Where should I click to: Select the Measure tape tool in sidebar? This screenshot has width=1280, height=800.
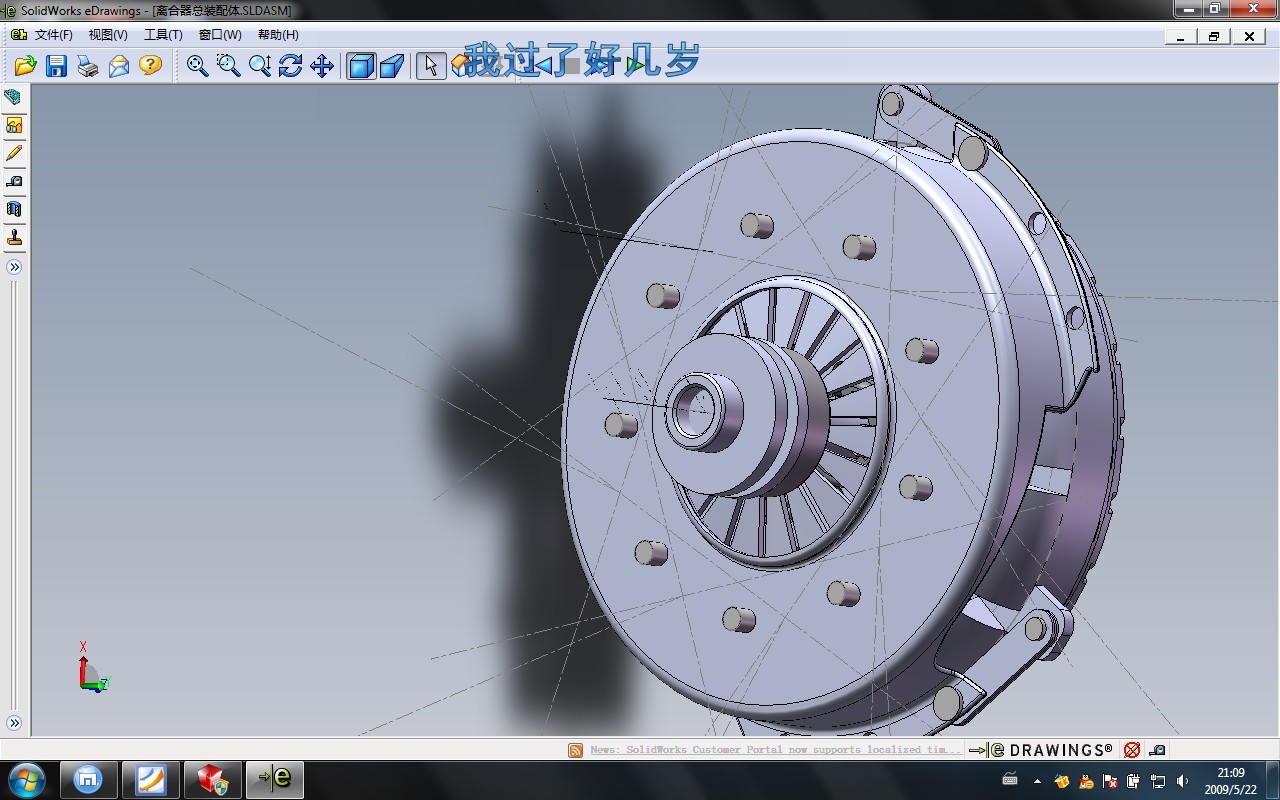point(14,181)
